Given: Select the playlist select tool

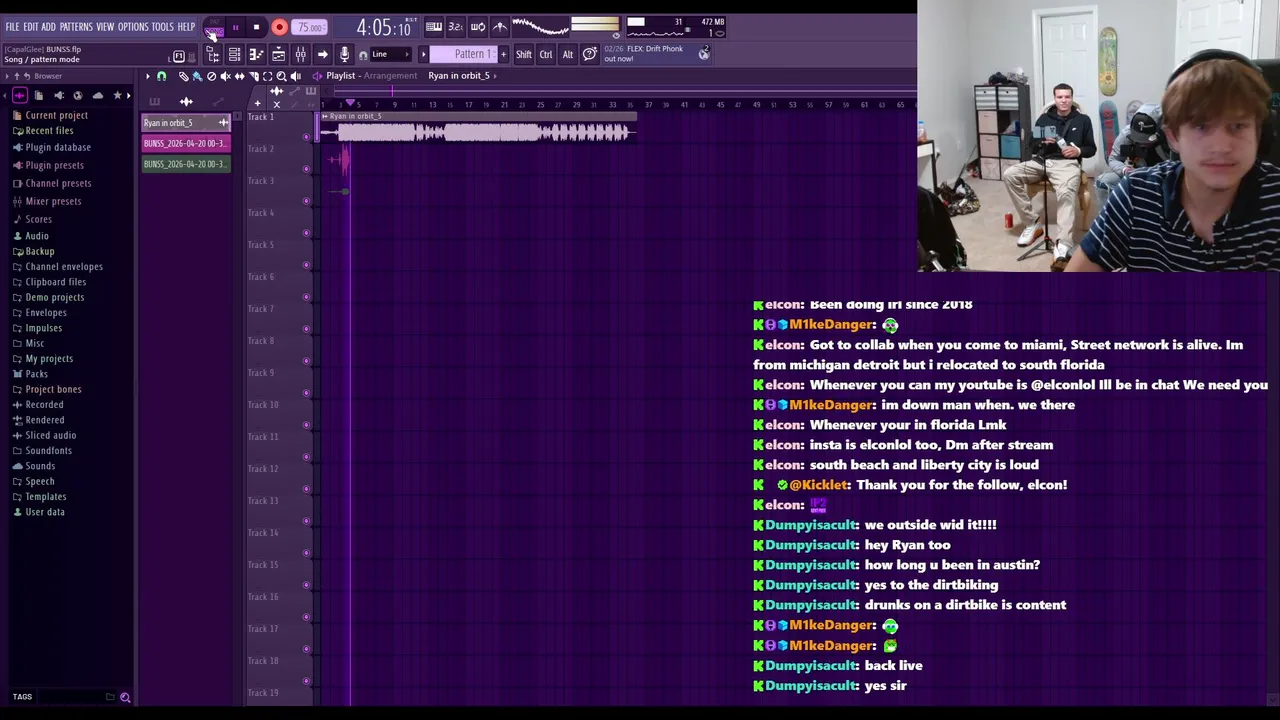Looking at the screenshot, I should (267, 76).
